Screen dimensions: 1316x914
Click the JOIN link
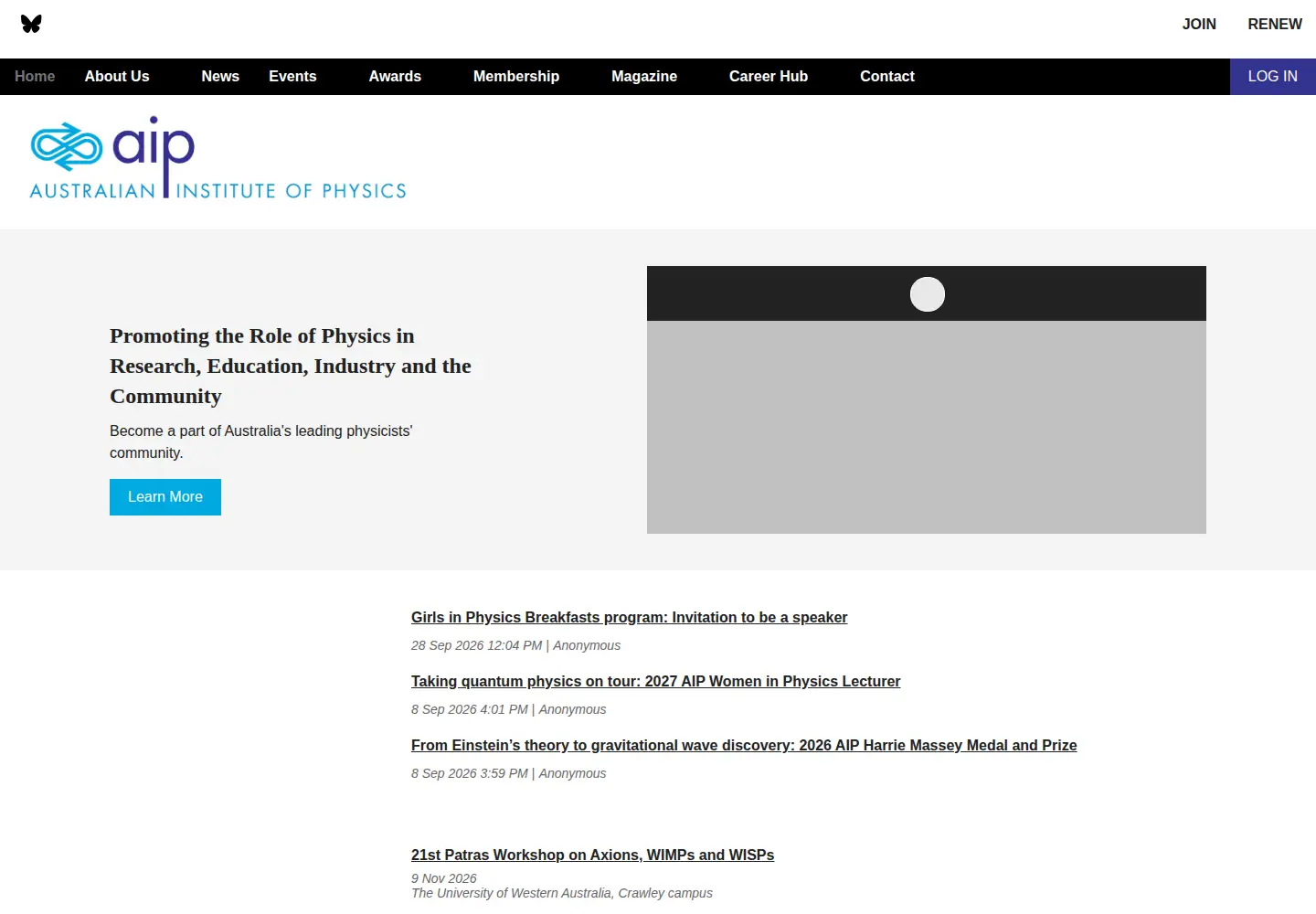click(x=1199, y=25)
